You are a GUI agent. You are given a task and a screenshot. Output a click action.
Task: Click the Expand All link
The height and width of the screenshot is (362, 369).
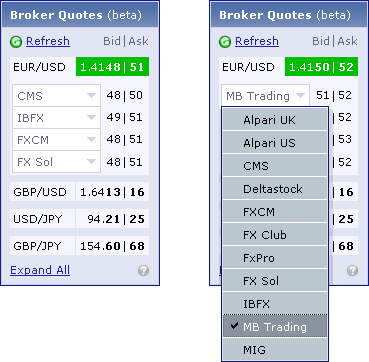pyautogui.click(x=40, y=270)
